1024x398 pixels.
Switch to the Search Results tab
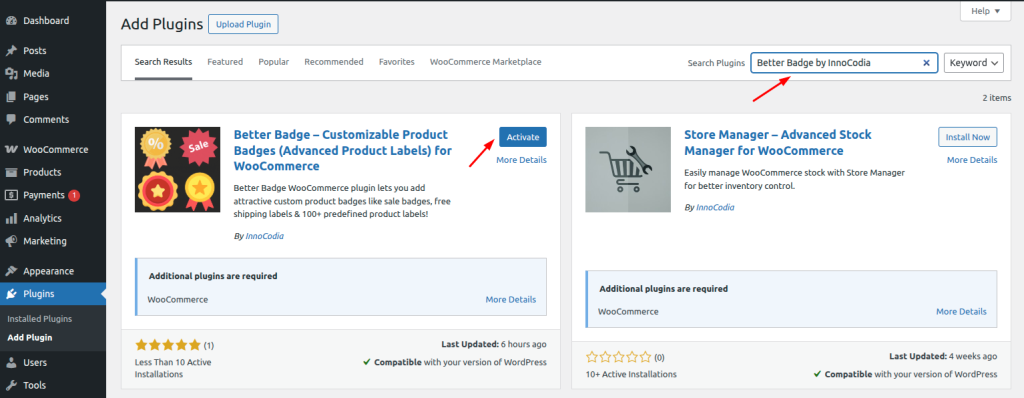(163, 62)
